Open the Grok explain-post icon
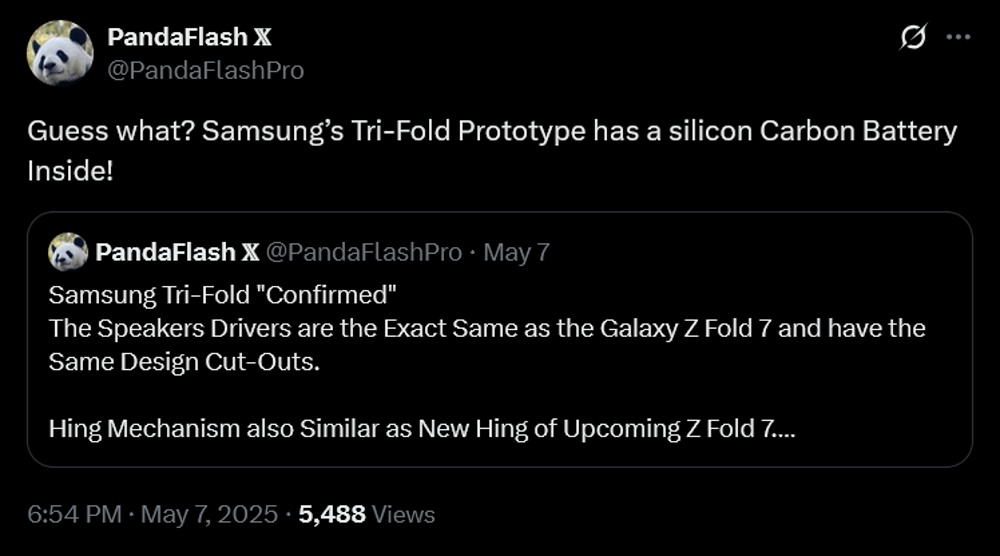 coord(912,38)
